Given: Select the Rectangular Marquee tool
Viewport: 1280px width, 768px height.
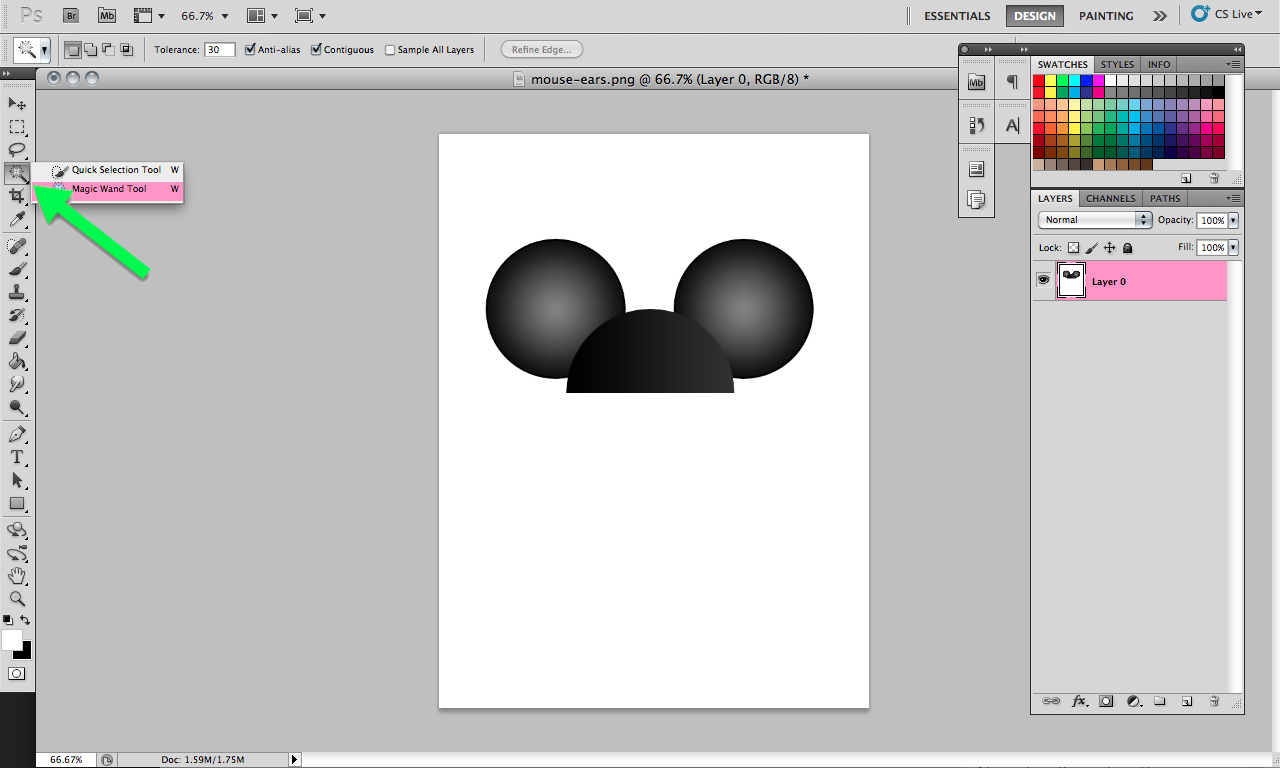Looking at the screenshot, I should point(17,127).
